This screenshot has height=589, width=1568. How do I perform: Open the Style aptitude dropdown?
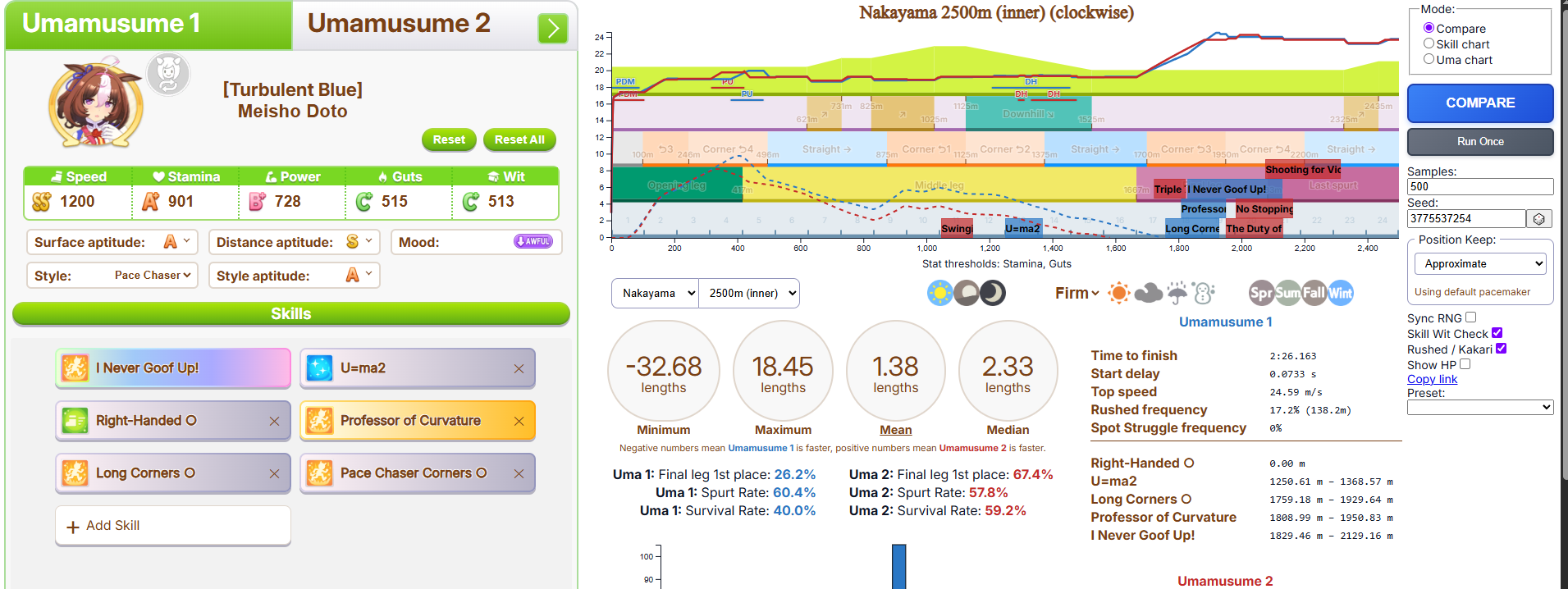(x=359, y=276)
